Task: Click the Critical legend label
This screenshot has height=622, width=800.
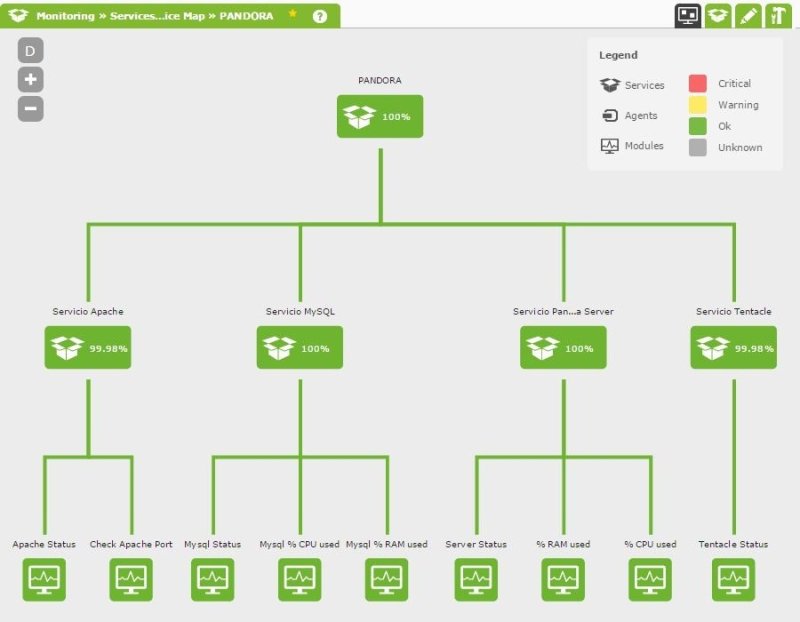Action: click(x=734, y=83)
